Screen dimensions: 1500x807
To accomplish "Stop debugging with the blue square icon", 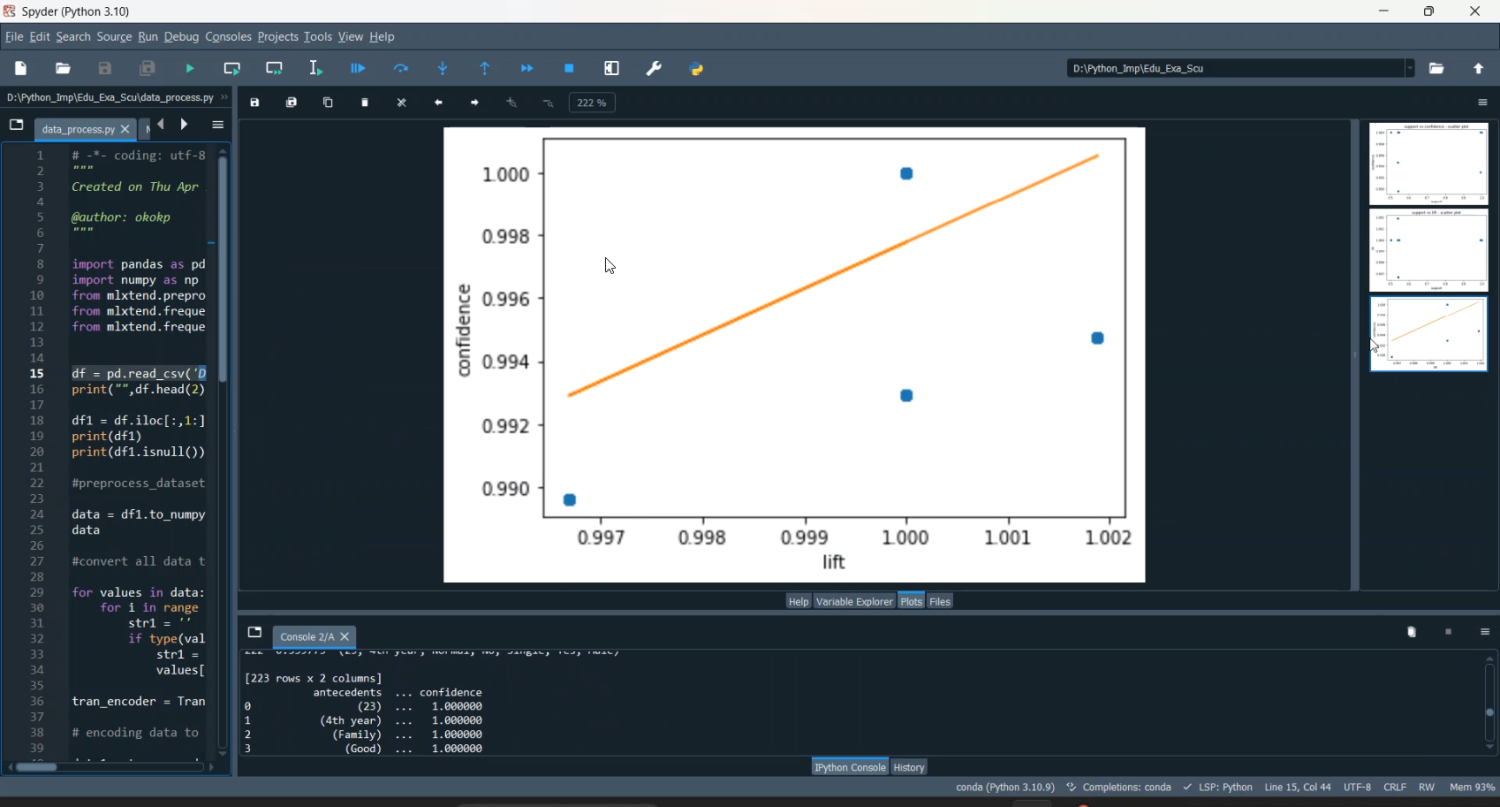I will click(x=569, y=69).
